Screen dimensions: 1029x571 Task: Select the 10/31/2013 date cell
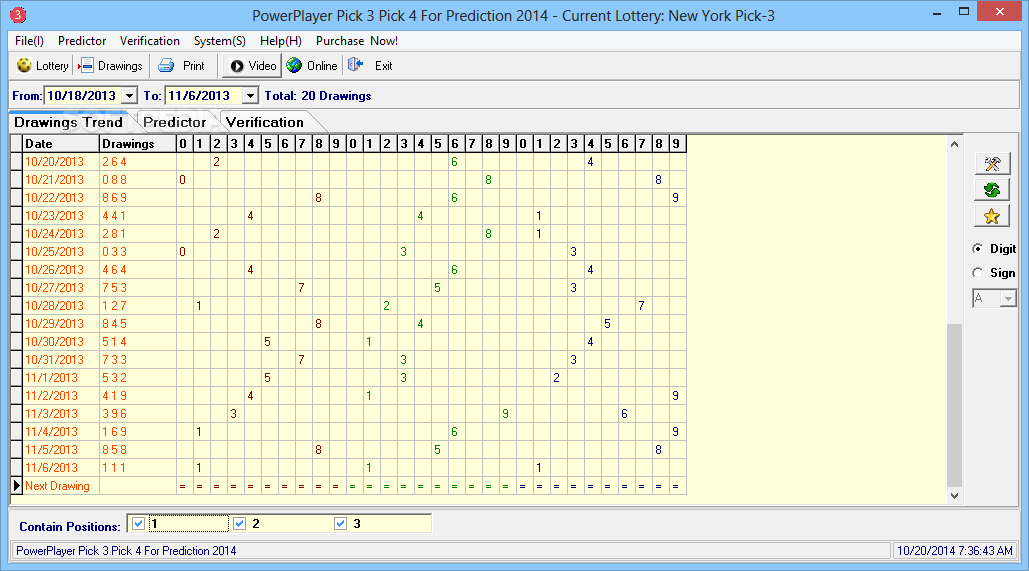coord(61,360)
